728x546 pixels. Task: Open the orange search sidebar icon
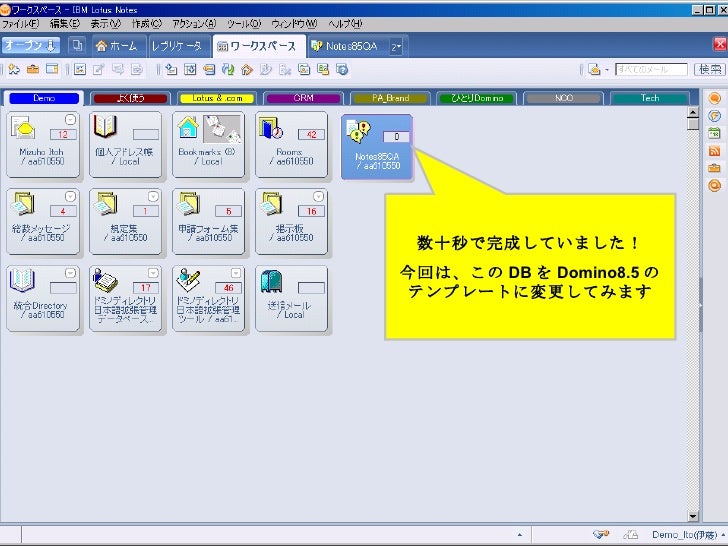click(x=715, y=186)
